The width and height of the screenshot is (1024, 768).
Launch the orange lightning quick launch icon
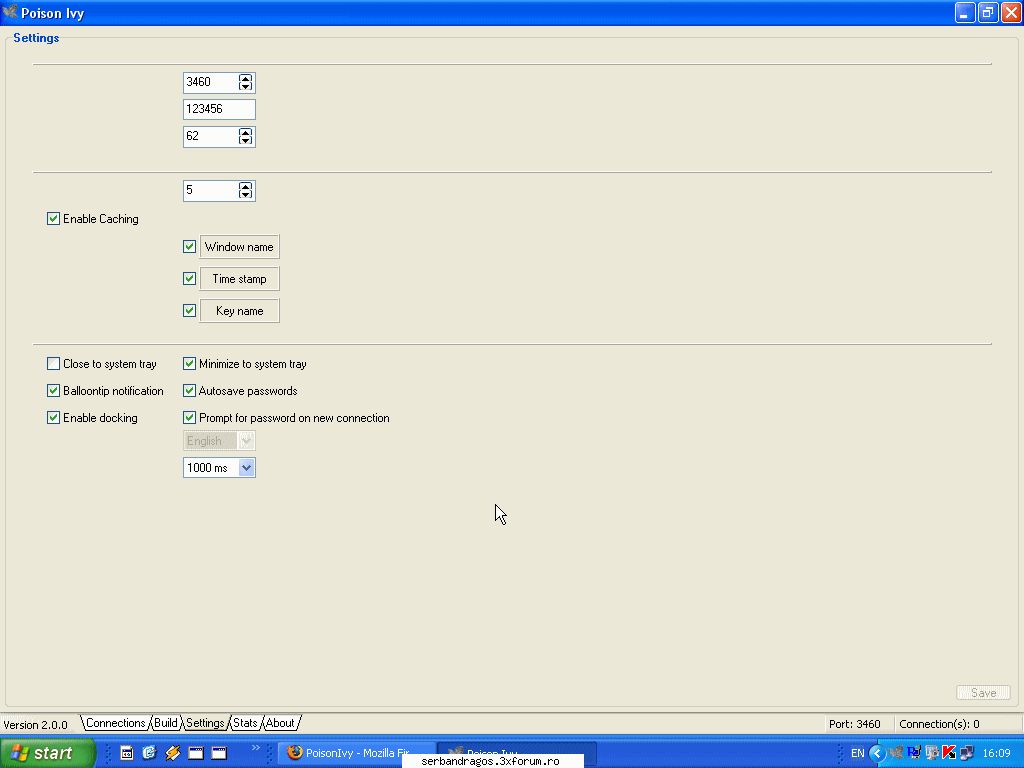pos(172,753)
